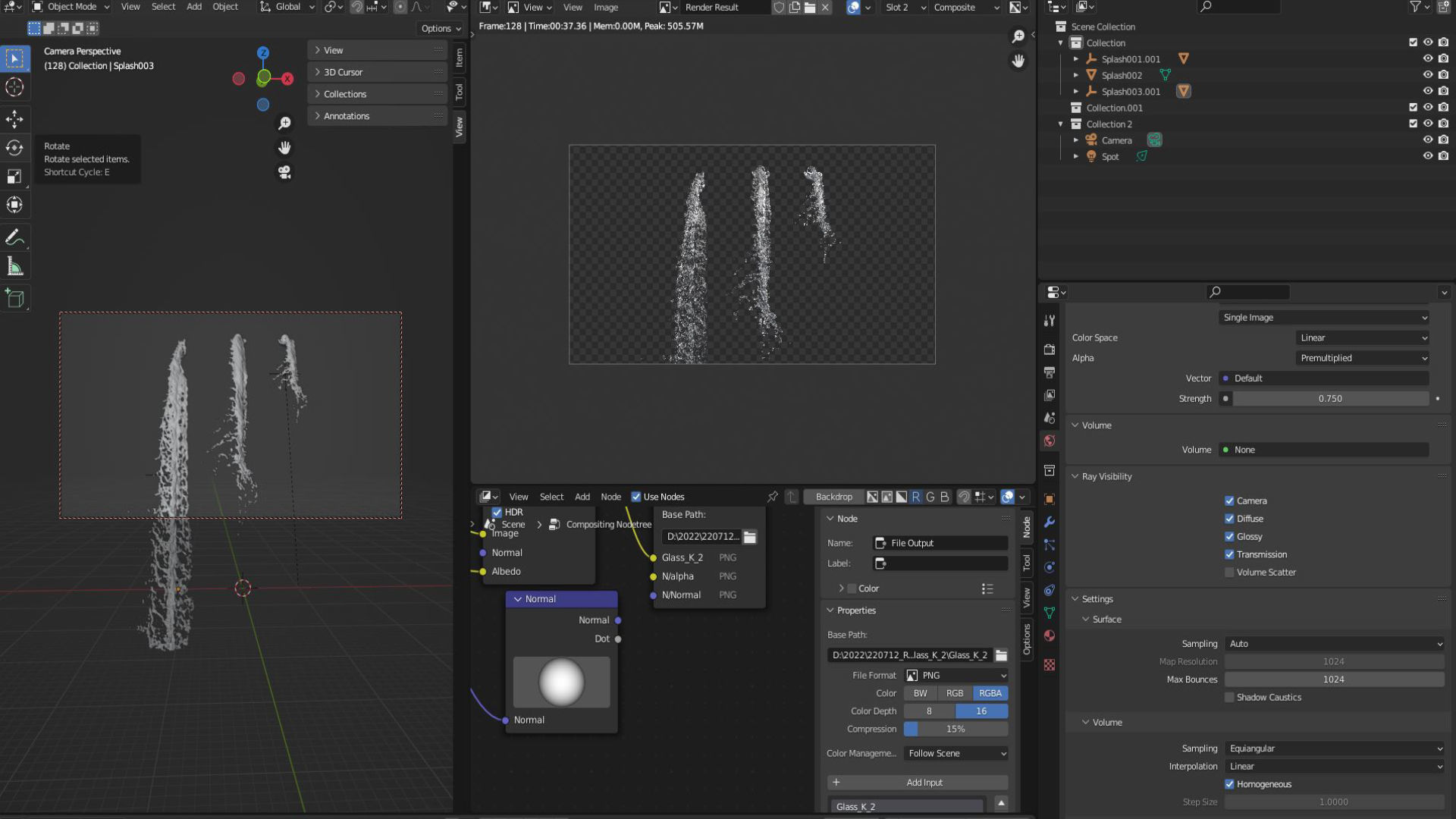Open the File Format PNG dropdown
This screenshot has width=1456, height=819.
[955, 676]
